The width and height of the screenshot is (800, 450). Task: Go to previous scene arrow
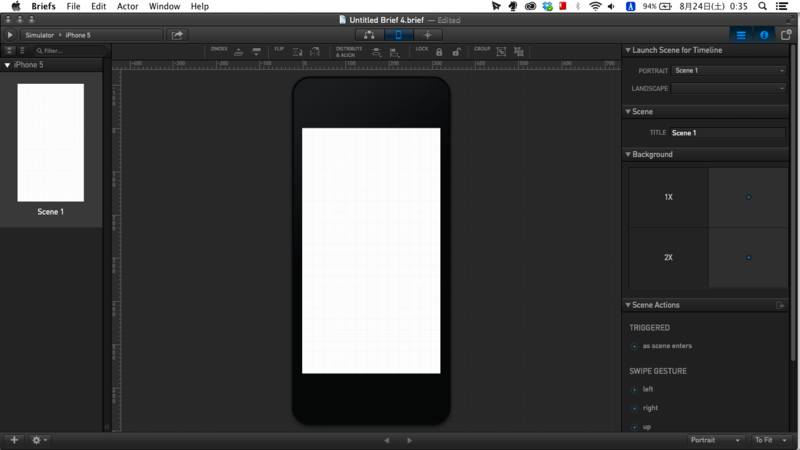coord(387,440)
